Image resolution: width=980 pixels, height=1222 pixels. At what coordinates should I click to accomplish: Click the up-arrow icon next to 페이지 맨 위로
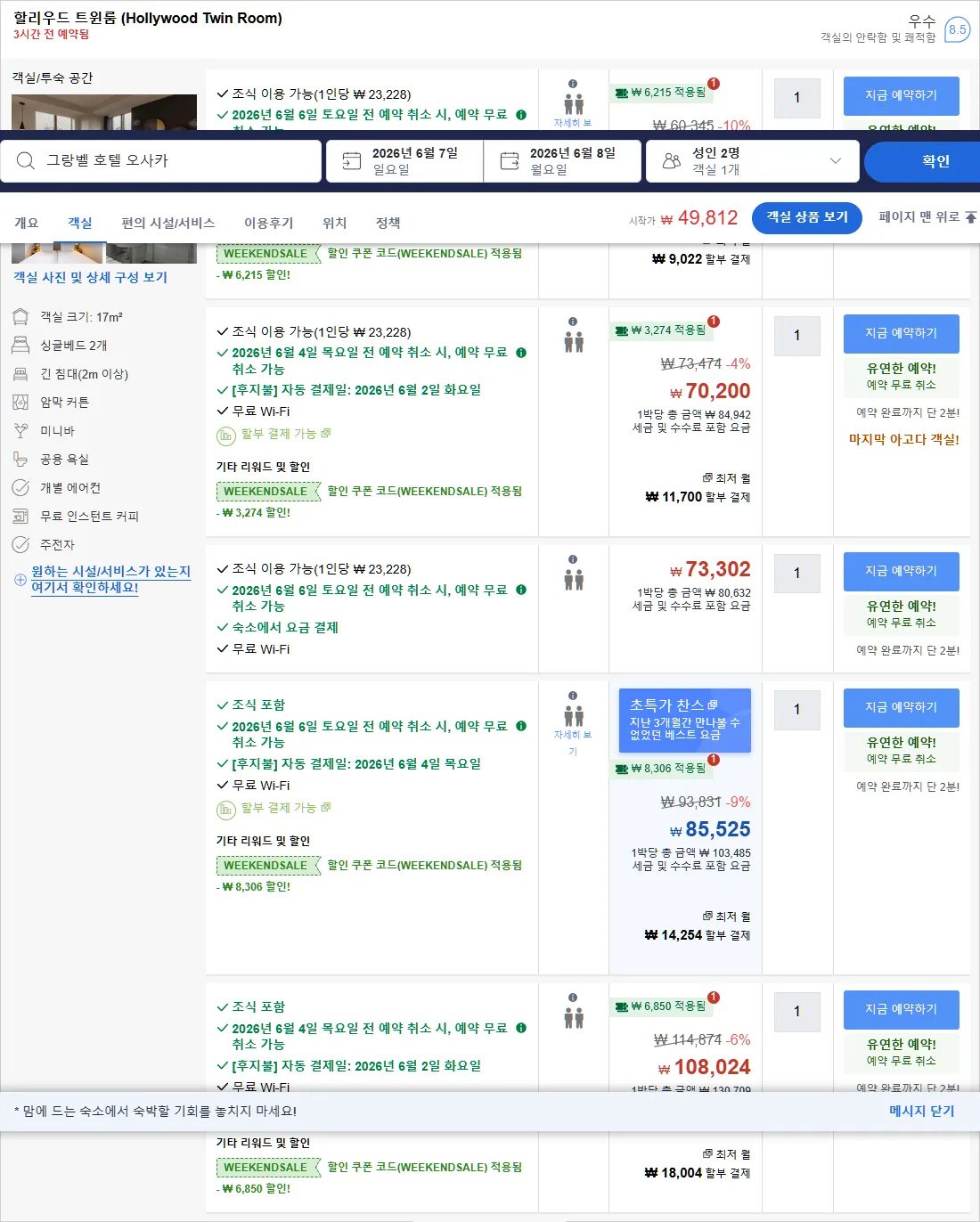pos(971,217)
